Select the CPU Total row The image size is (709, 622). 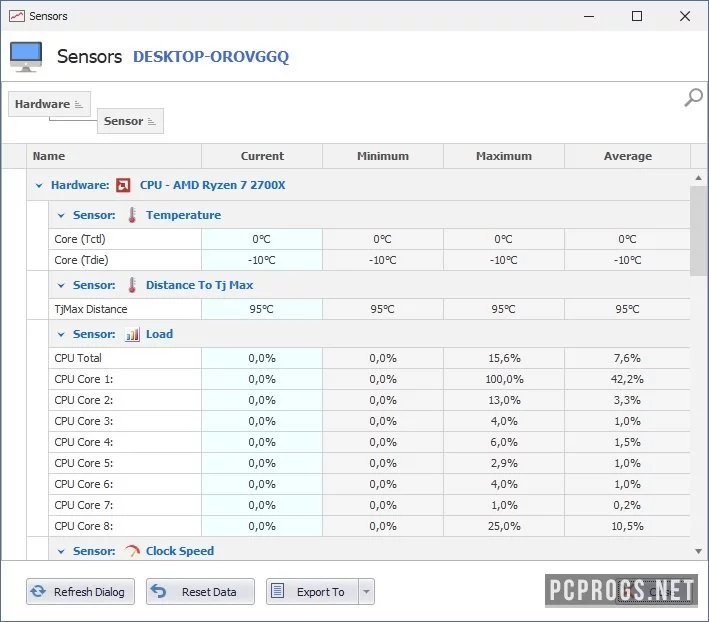(369, 358)
